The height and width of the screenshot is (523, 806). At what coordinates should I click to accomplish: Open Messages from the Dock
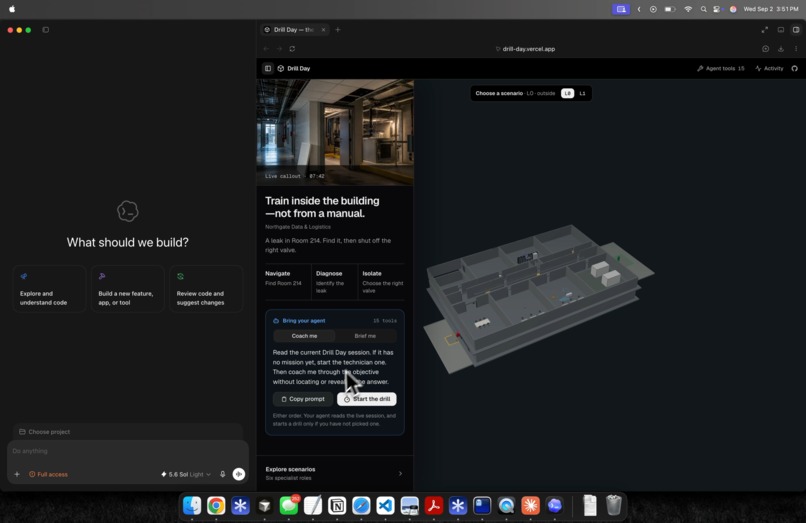pos(289,506)
